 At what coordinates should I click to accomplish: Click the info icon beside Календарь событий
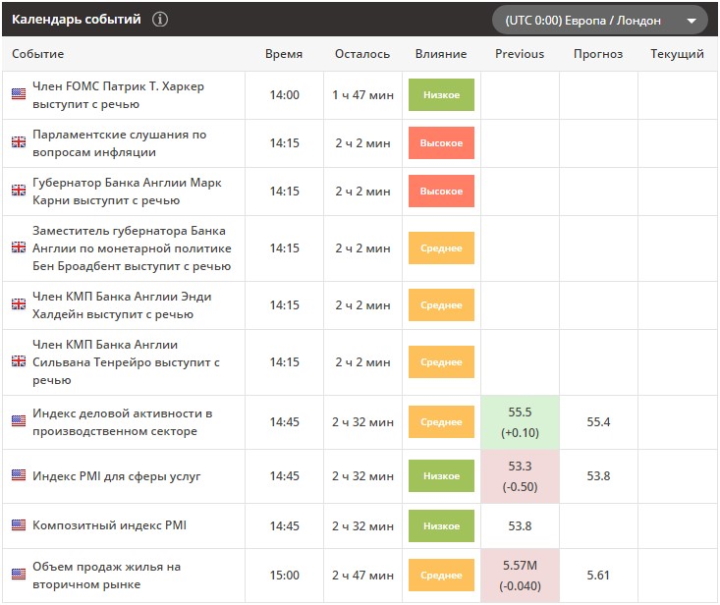coord(161,19)
